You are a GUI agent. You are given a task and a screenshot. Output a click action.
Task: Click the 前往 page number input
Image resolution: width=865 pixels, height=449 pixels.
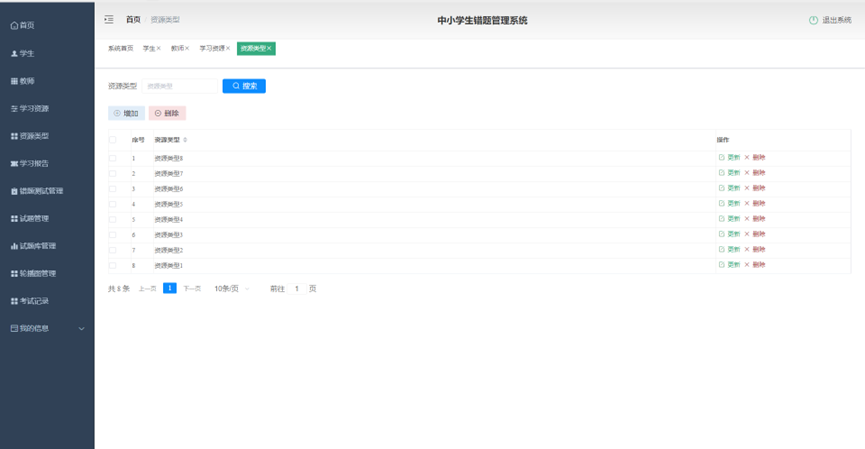click(x=297, y=289)
